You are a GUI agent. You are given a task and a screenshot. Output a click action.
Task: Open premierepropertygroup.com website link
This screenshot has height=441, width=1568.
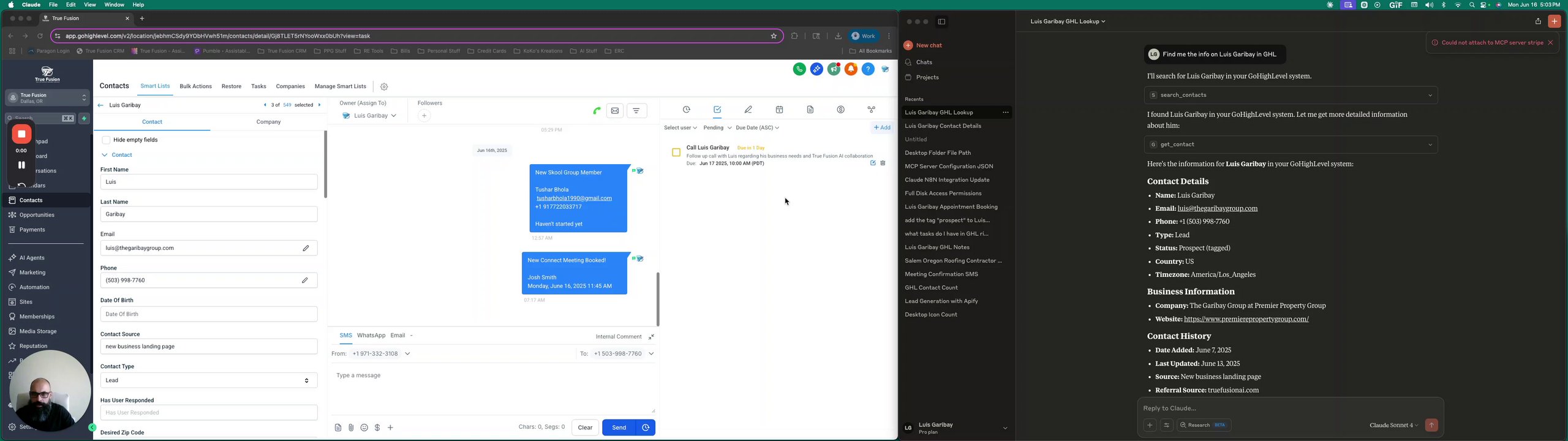[1246, 320]
